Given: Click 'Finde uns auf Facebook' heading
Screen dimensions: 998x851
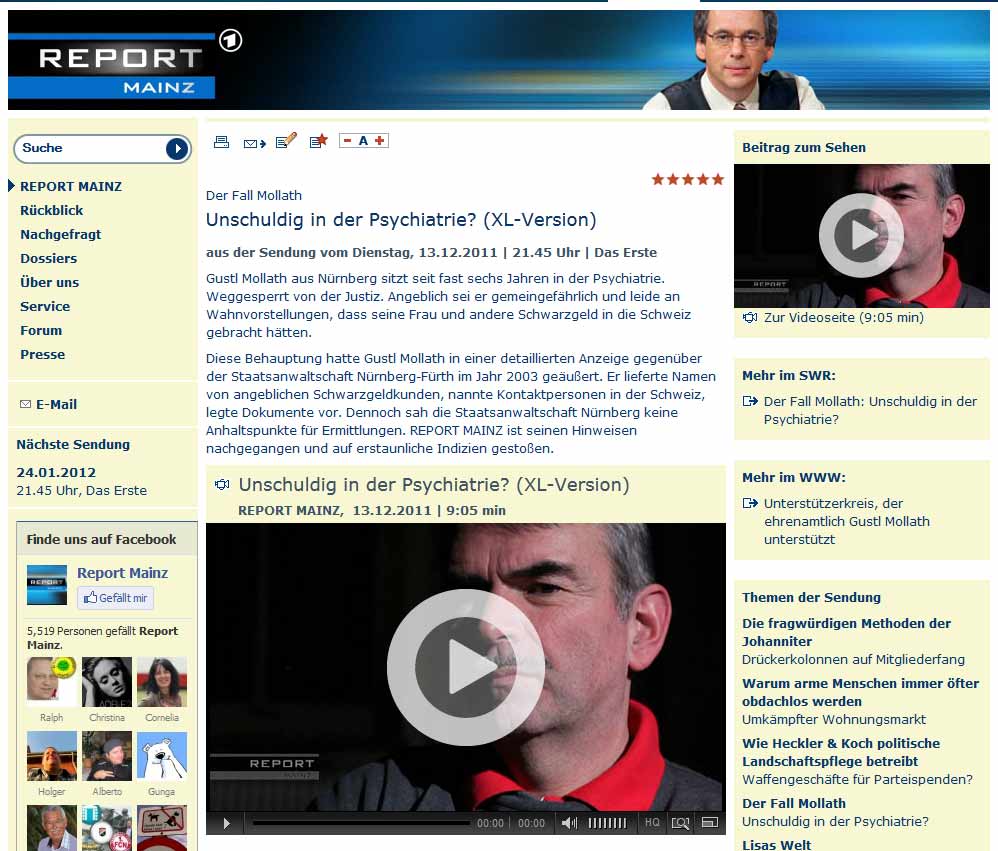Looking at the screenshot, I should coord(101,539).
